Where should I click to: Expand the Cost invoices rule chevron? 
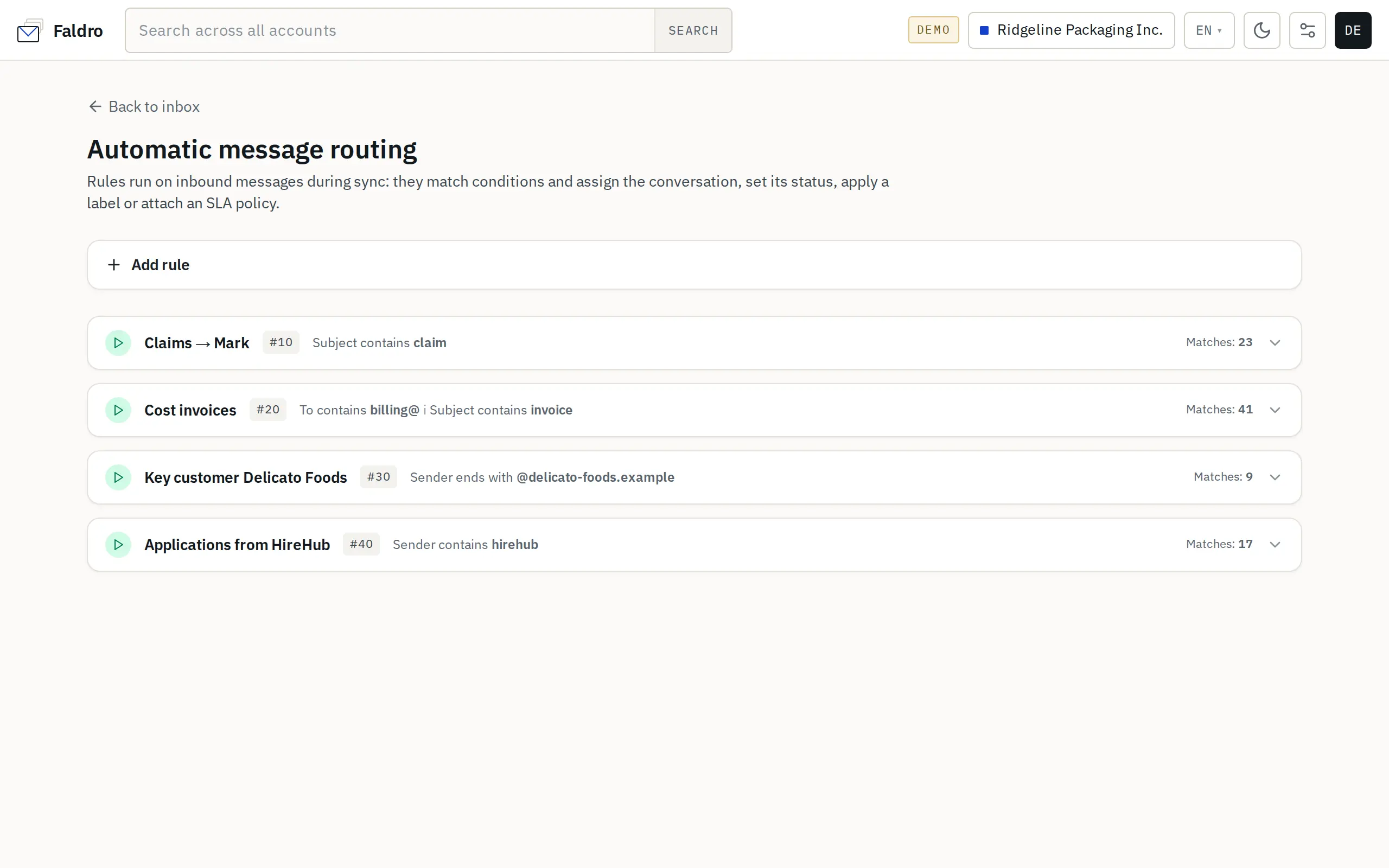pyautogui.click(x=1275, y=410)
